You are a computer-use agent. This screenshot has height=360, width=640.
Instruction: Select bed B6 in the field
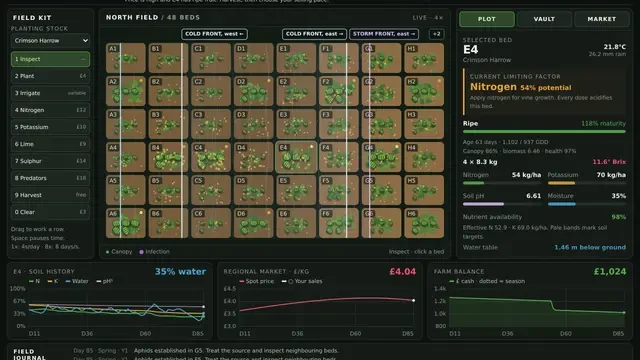pos(168,223)
